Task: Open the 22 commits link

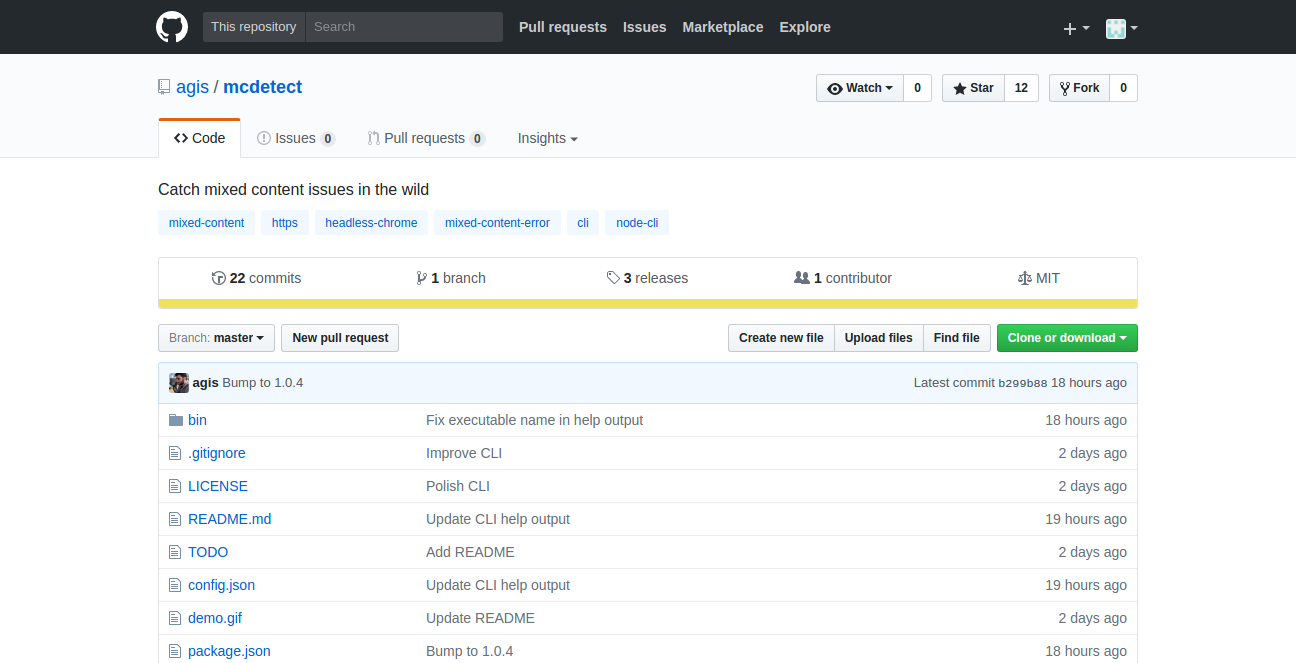Action: tap(256, 278)
